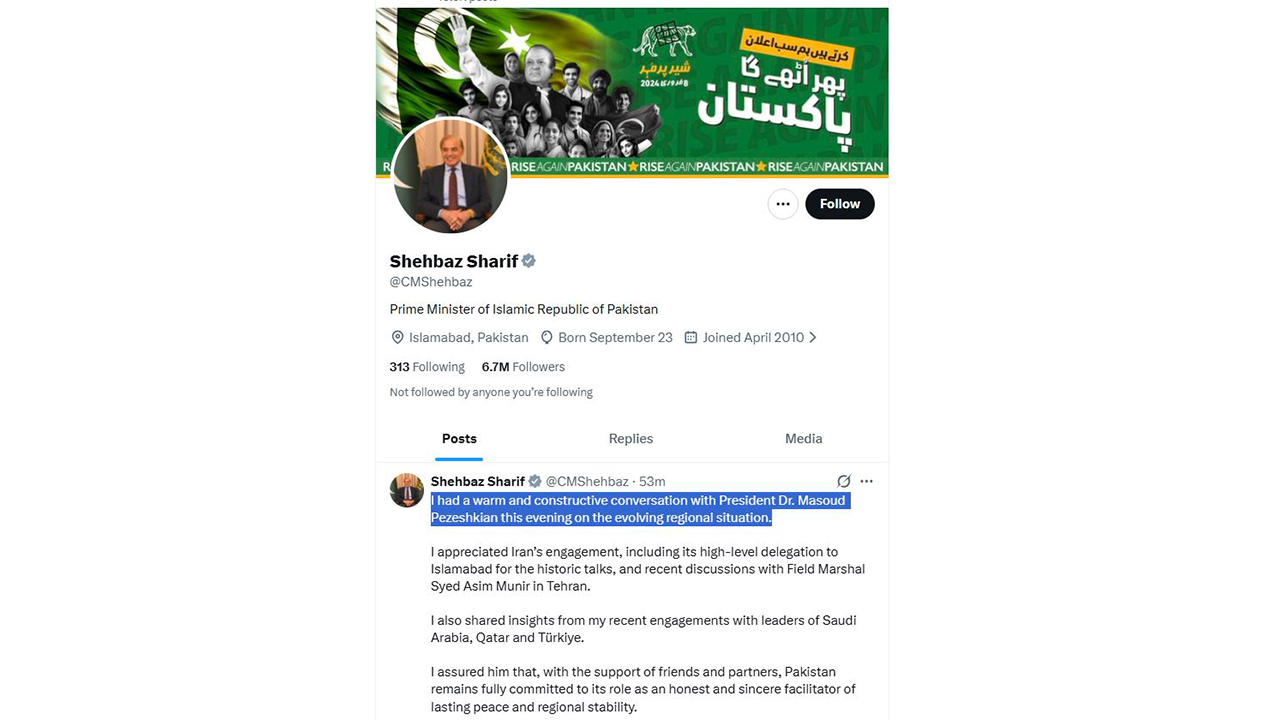Image resolution: width=1280 pixels, height=720 pixels.
Task: Open the green header banner image
Action: coord(632,92)
